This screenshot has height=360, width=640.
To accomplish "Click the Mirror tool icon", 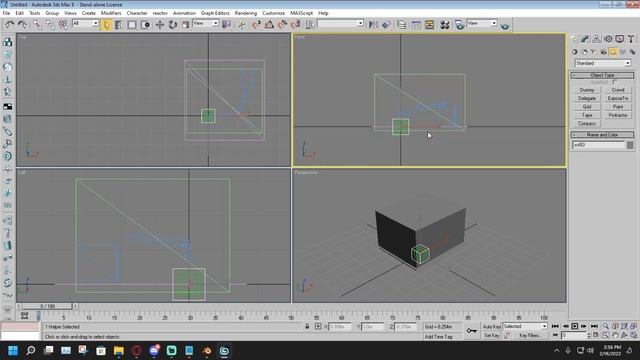I will point(373,25).
